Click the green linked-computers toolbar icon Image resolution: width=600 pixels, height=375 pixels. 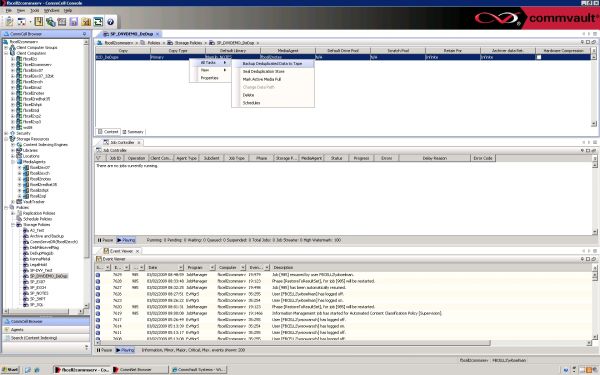tap(51, 22)
